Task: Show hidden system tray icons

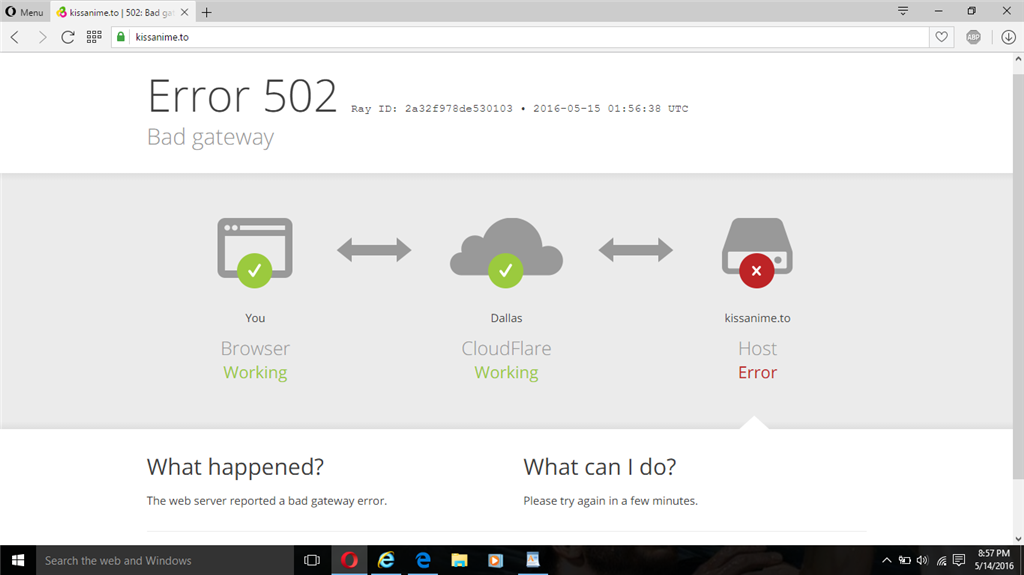Action: [x=886, y=561]
